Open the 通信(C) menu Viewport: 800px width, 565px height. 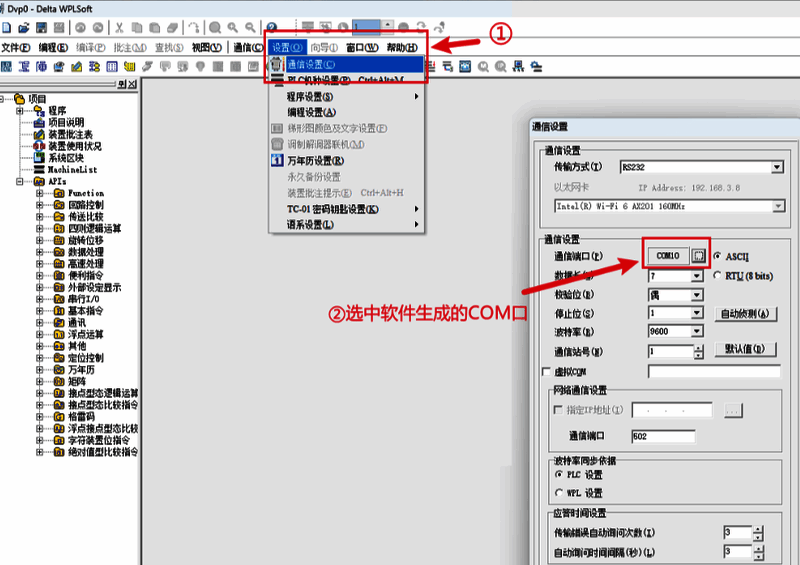248,47
